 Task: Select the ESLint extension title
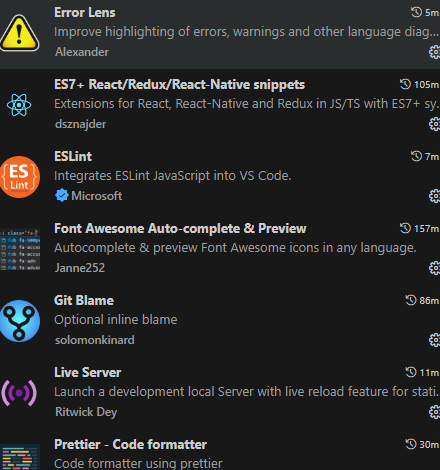click(73, 157)
